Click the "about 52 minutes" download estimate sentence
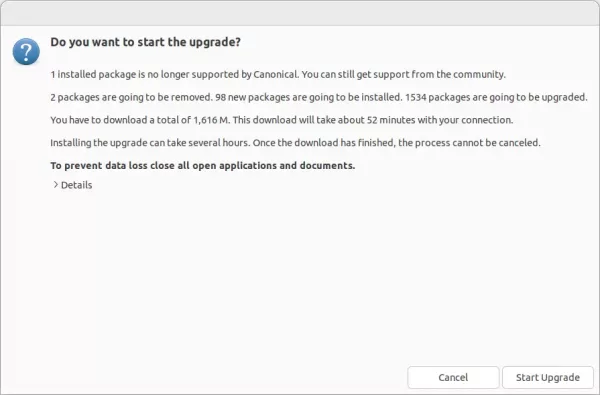 373,120
